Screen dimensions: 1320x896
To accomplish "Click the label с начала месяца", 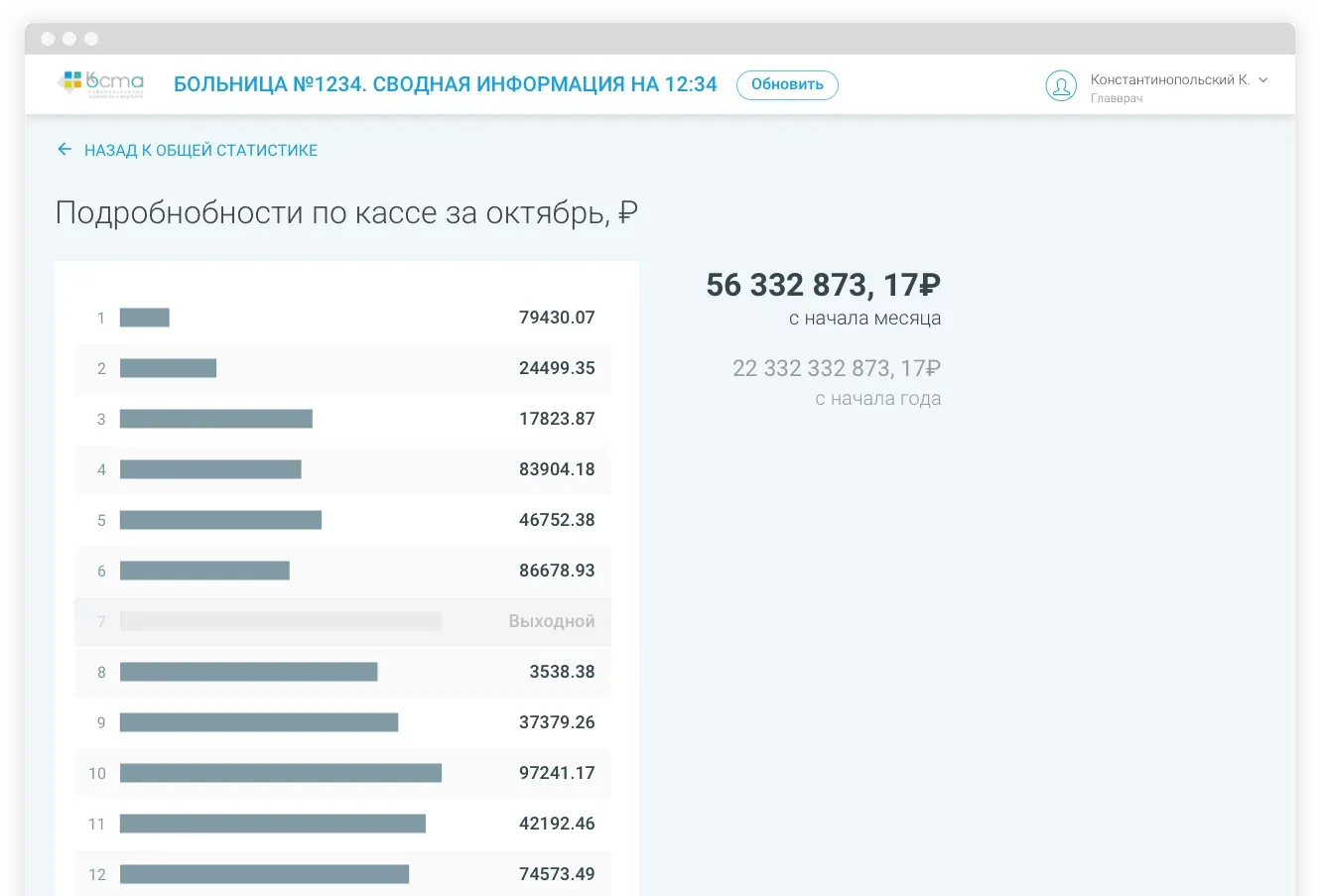I will coord(864,319).
